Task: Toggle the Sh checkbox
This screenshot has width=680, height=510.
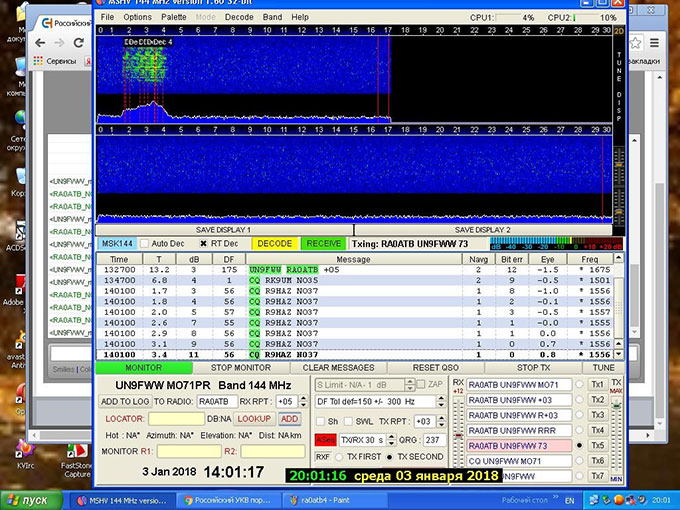Action: click(320, 421)
